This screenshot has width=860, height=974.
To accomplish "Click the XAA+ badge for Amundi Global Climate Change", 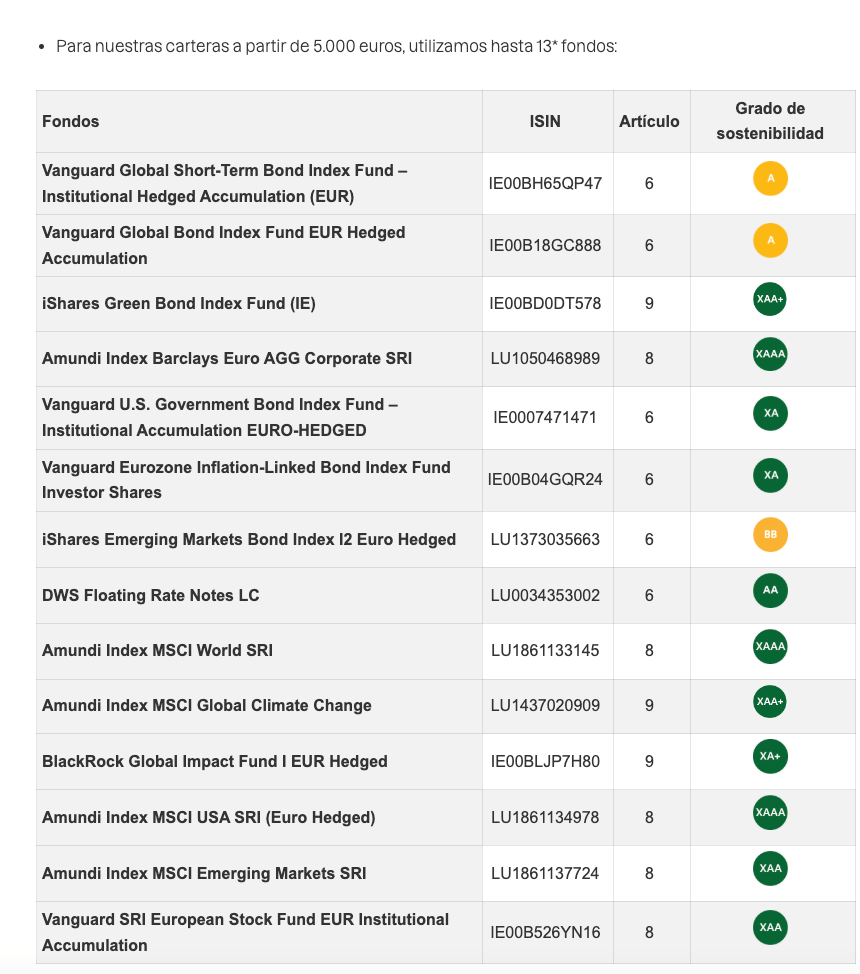I will click(770, 701).
